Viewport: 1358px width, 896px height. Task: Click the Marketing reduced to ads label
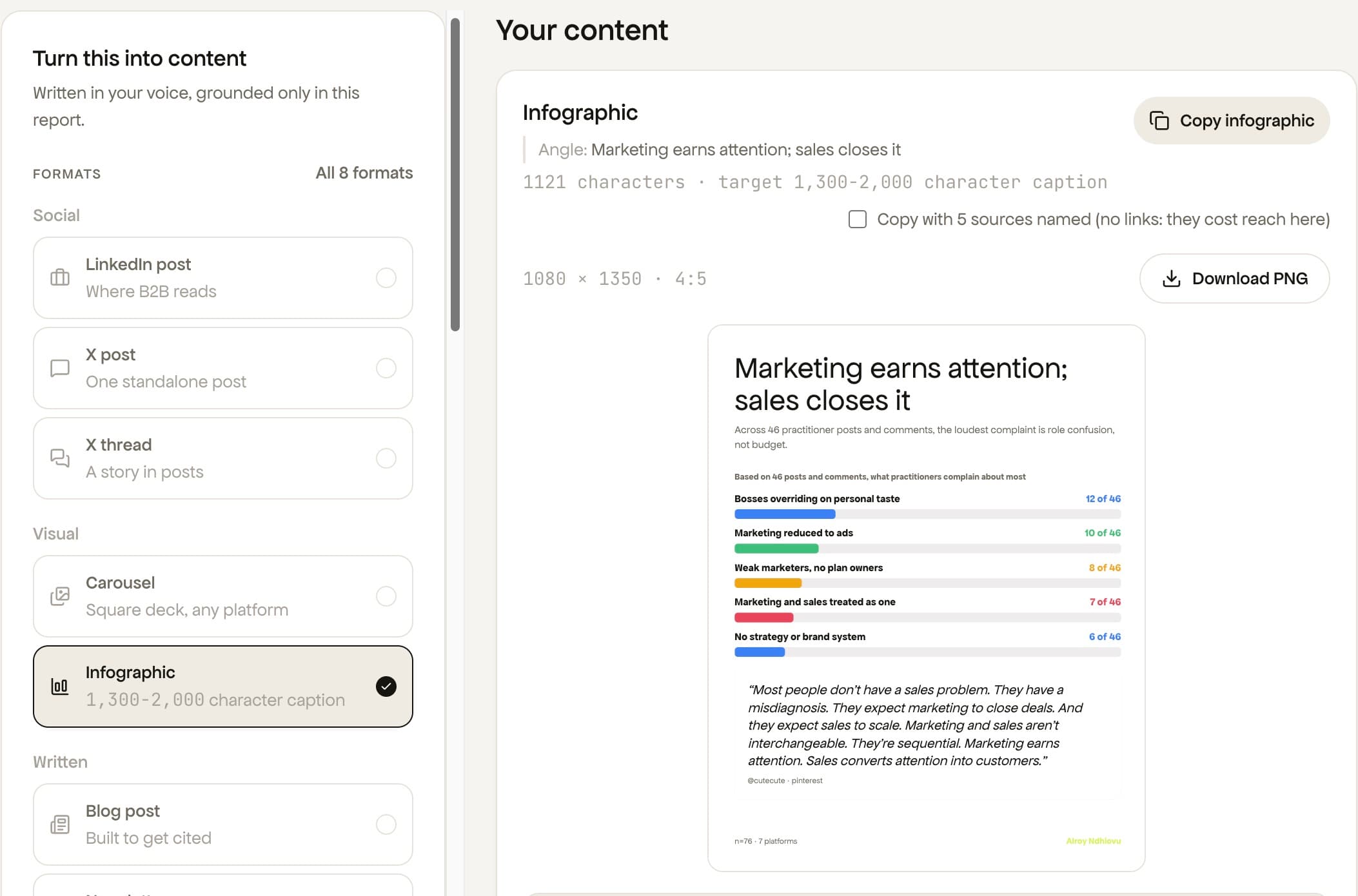[794, 533]
